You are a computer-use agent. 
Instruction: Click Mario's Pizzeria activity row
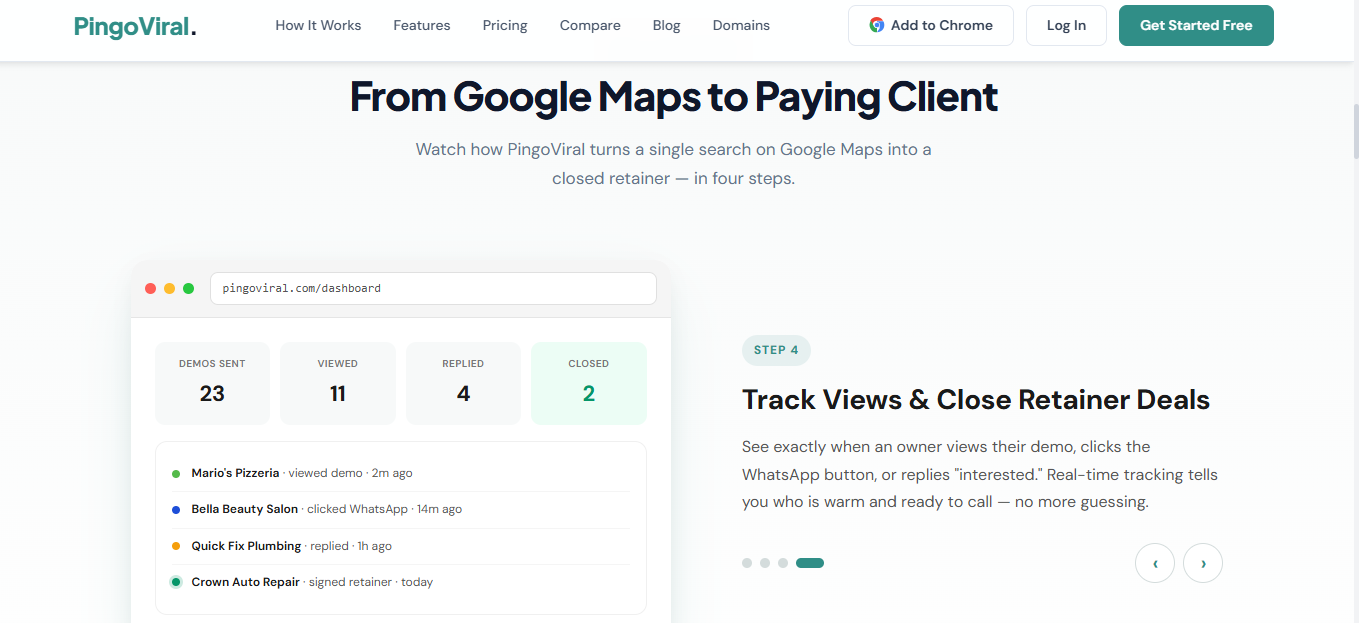401,473
